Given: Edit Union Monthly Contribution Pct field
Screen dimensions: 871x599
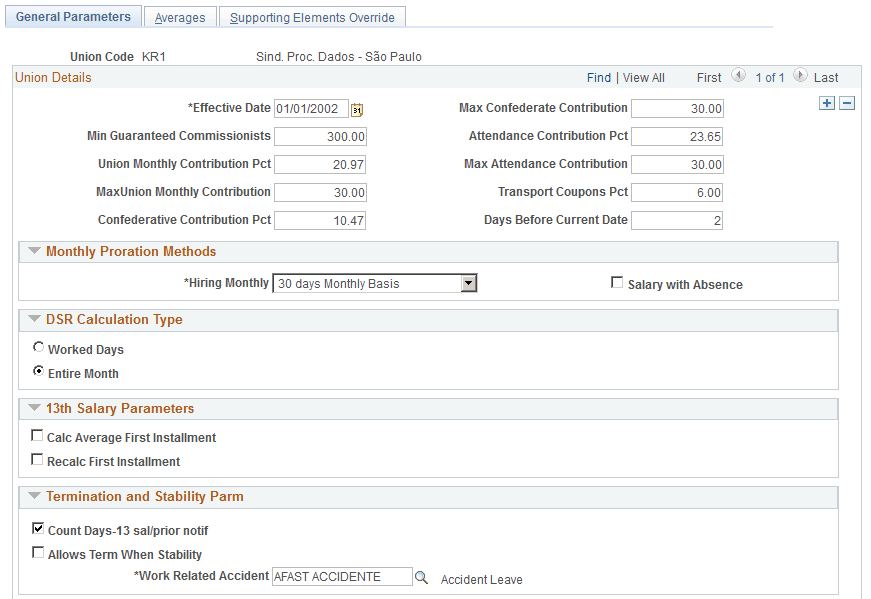Looking at the screenshot, I should pos(320,164).
